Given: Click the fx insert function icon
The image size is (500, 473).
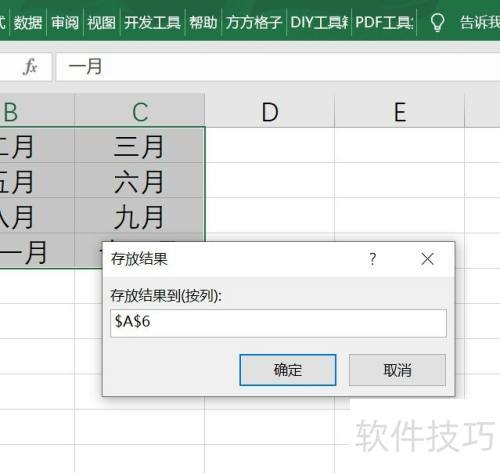Looking at the screenshot, I should pyautogui.click(x=30, y=66).
